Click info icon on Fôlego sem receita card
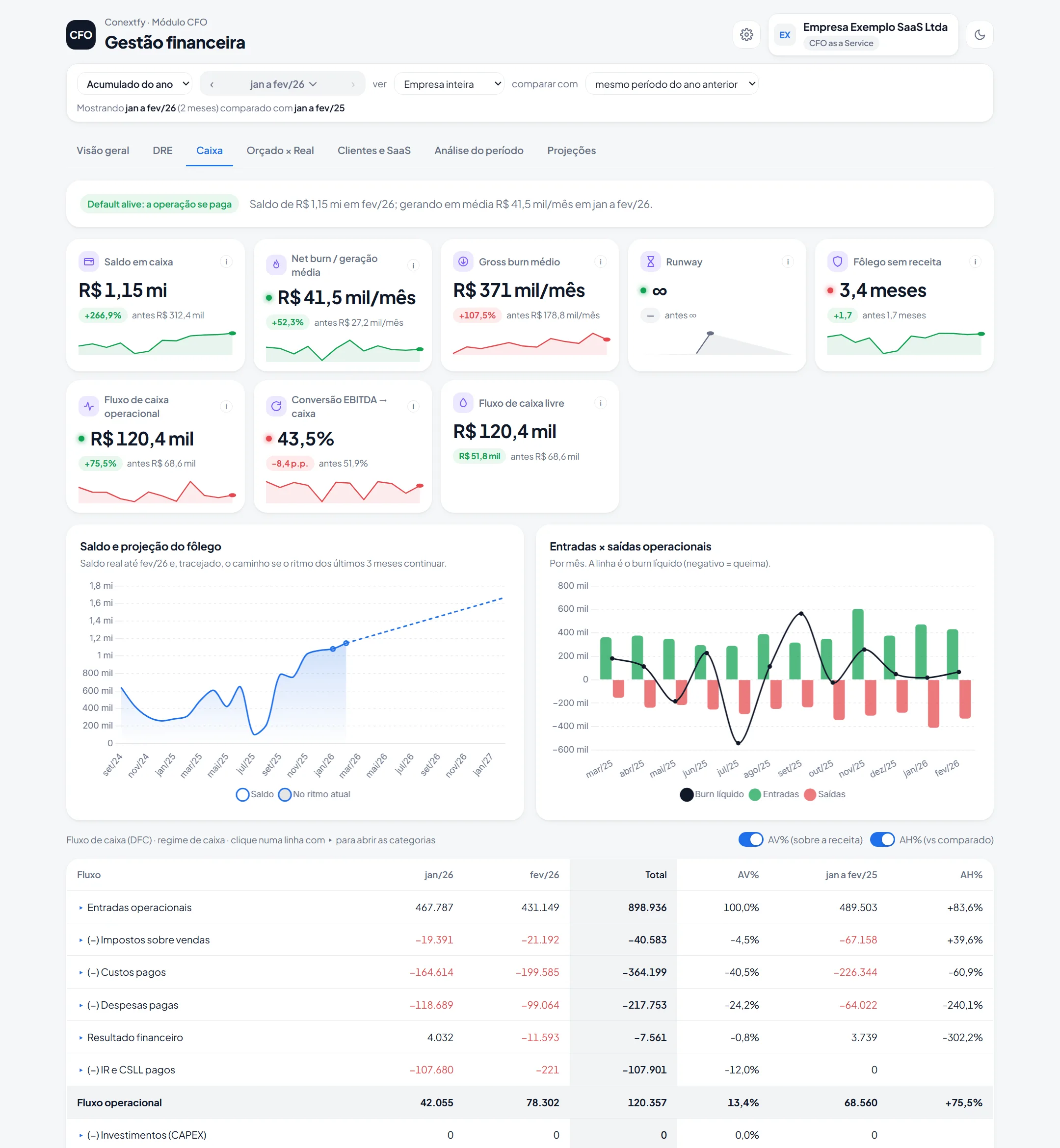The height and width of the screenshot is (1148, 1060). [x=975, y=261]
